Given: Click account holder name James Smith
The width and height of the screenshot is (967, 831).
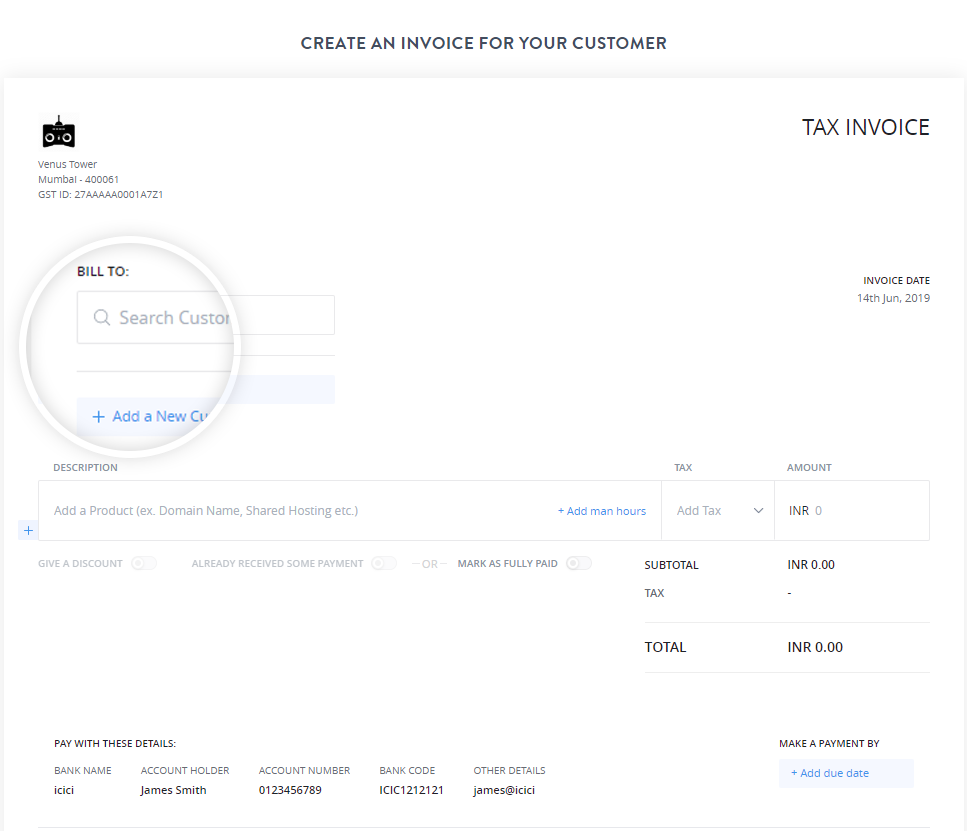Looking at the screenshot, I should pos(174,790).
